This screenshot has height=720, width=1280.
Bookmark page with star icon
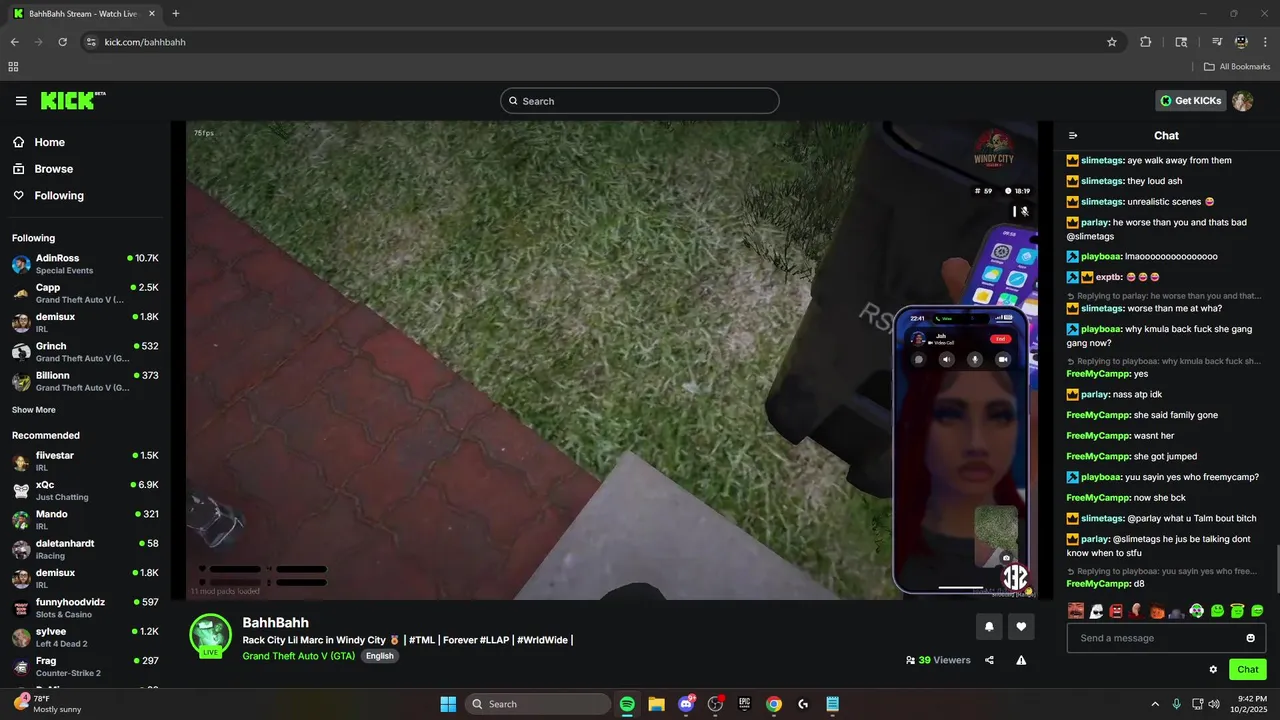click(1112, 42)
